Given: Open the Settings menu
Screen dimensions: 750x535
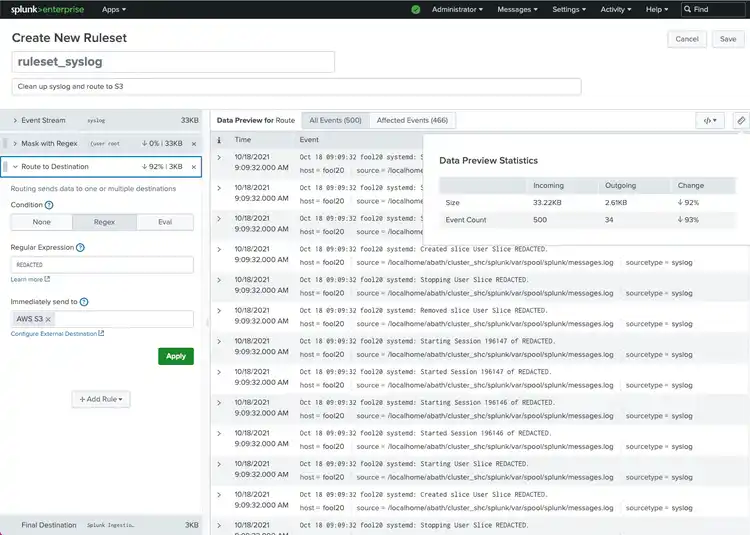Looking at the screenshot, I should [569, 9].
